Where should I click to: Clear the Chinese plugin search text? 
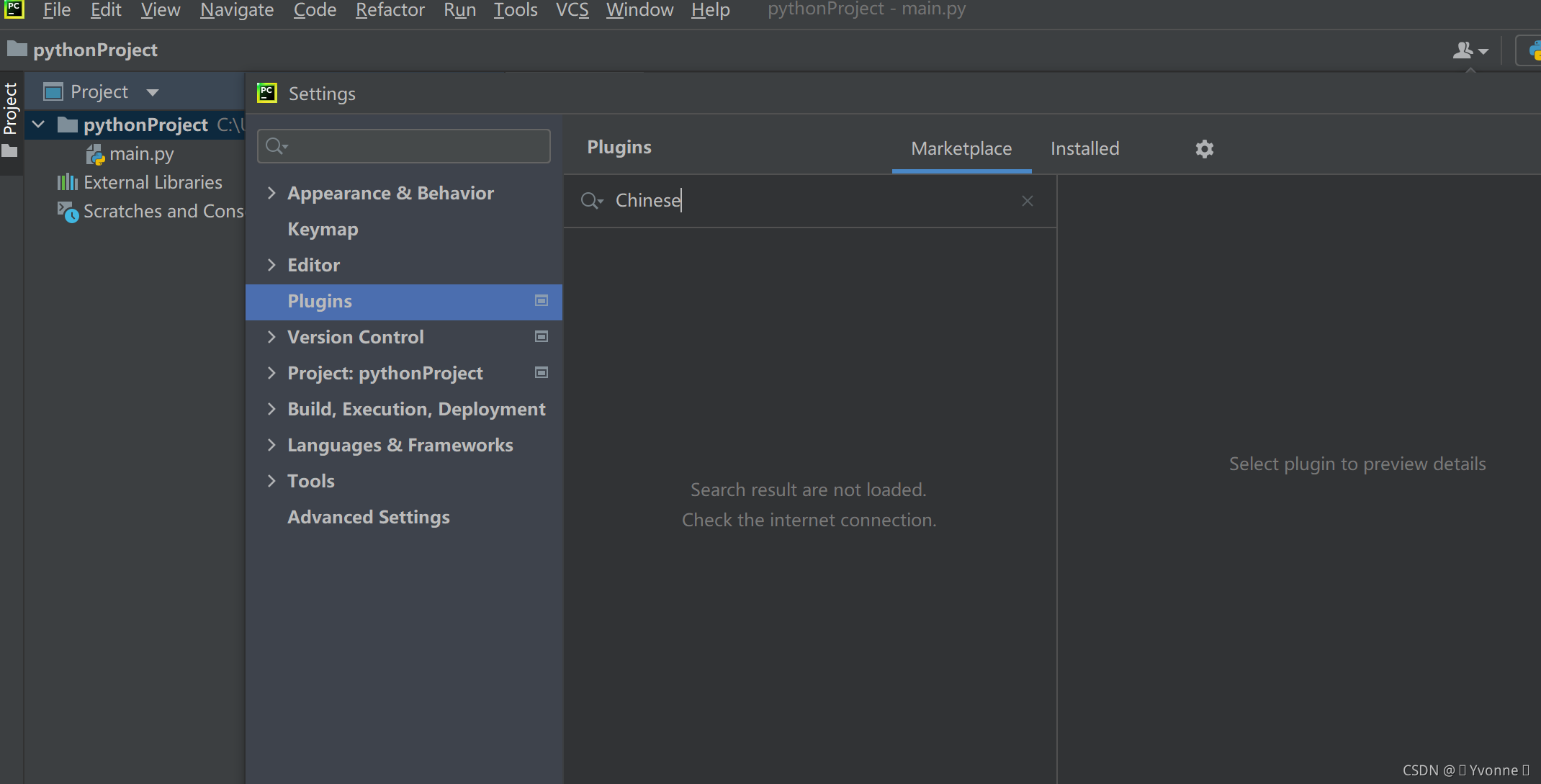[1027, 201]
